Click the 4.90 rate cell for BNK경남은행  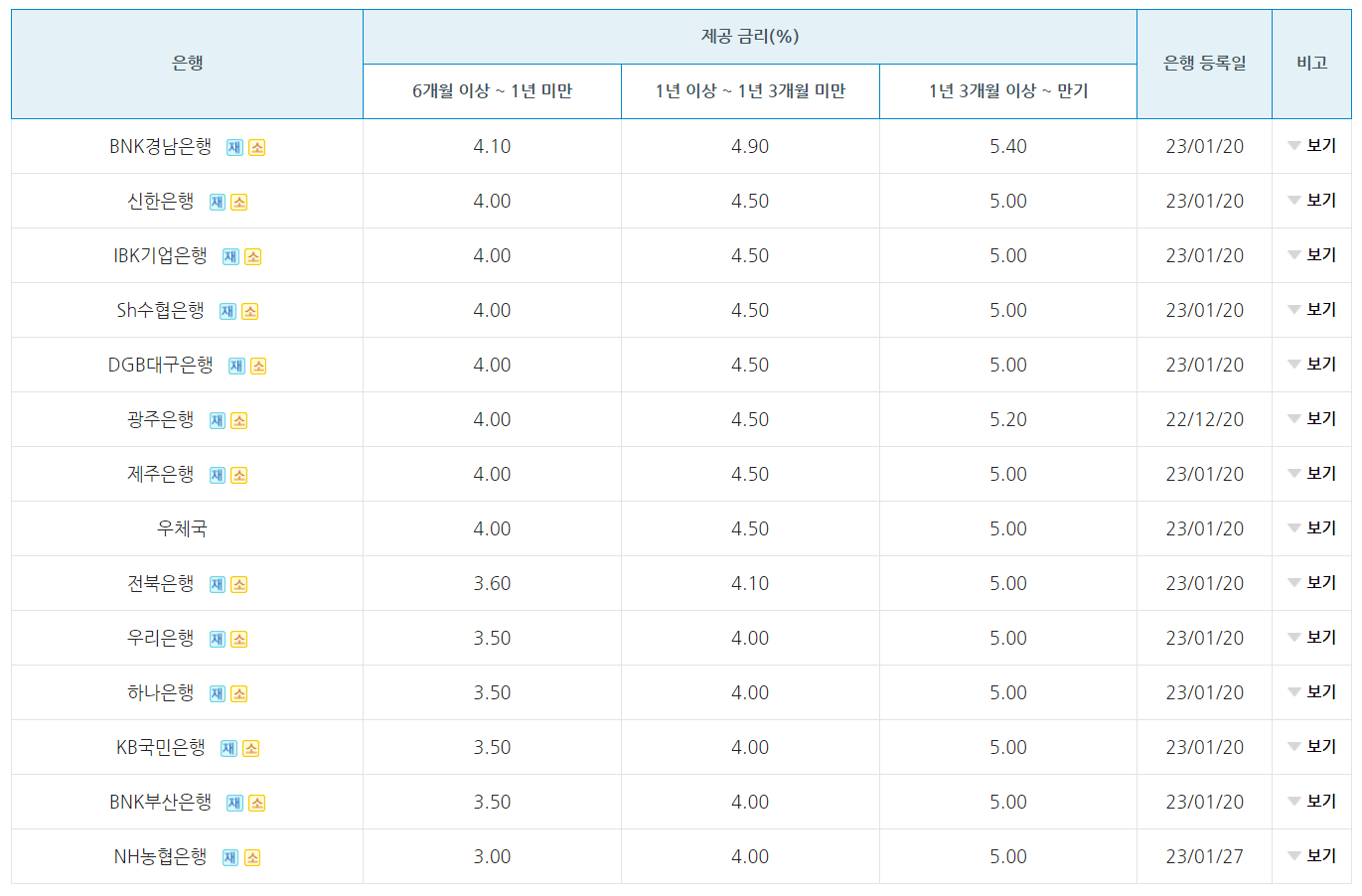pyautogui.click(x=750, y=145)
